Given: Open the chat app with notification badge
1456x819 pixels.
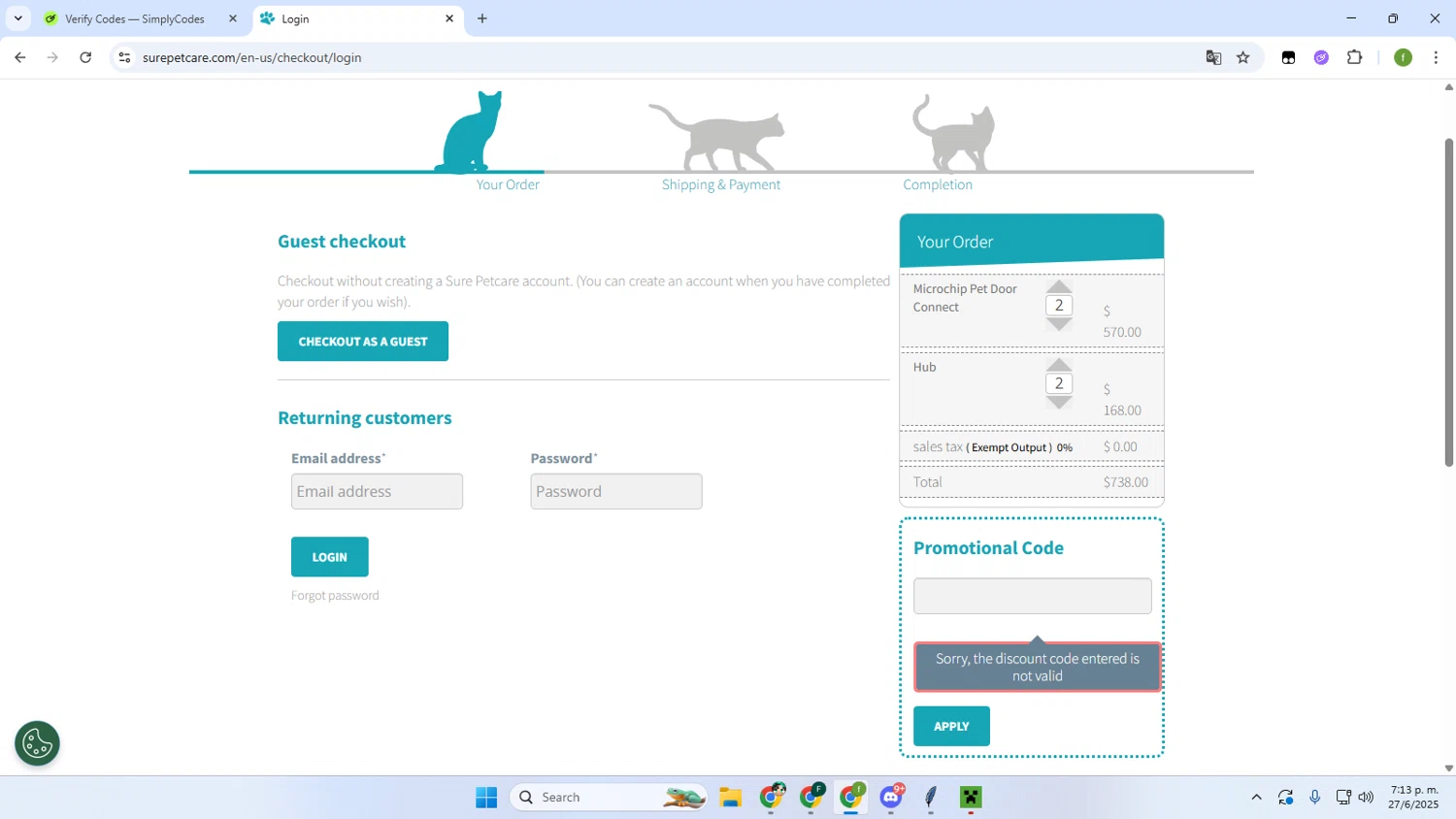Looking at the screenshot, I should (x=891, y=798).
